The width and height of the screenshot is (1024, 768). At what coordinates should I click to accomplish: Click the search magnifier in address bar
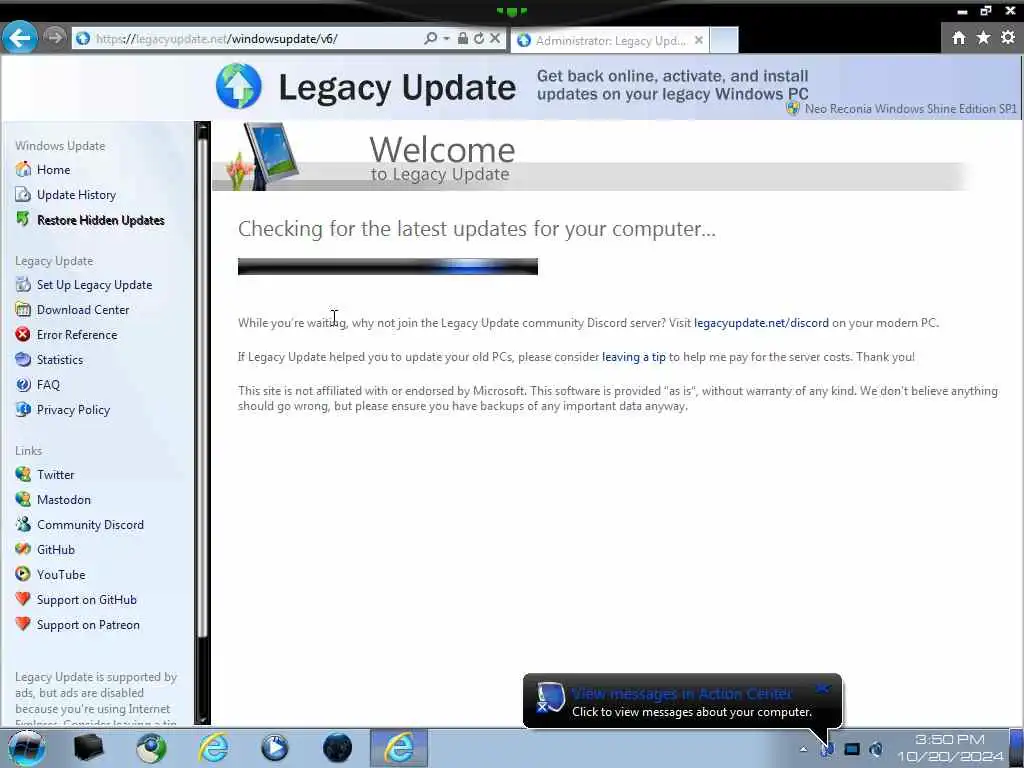pos(430,39)
